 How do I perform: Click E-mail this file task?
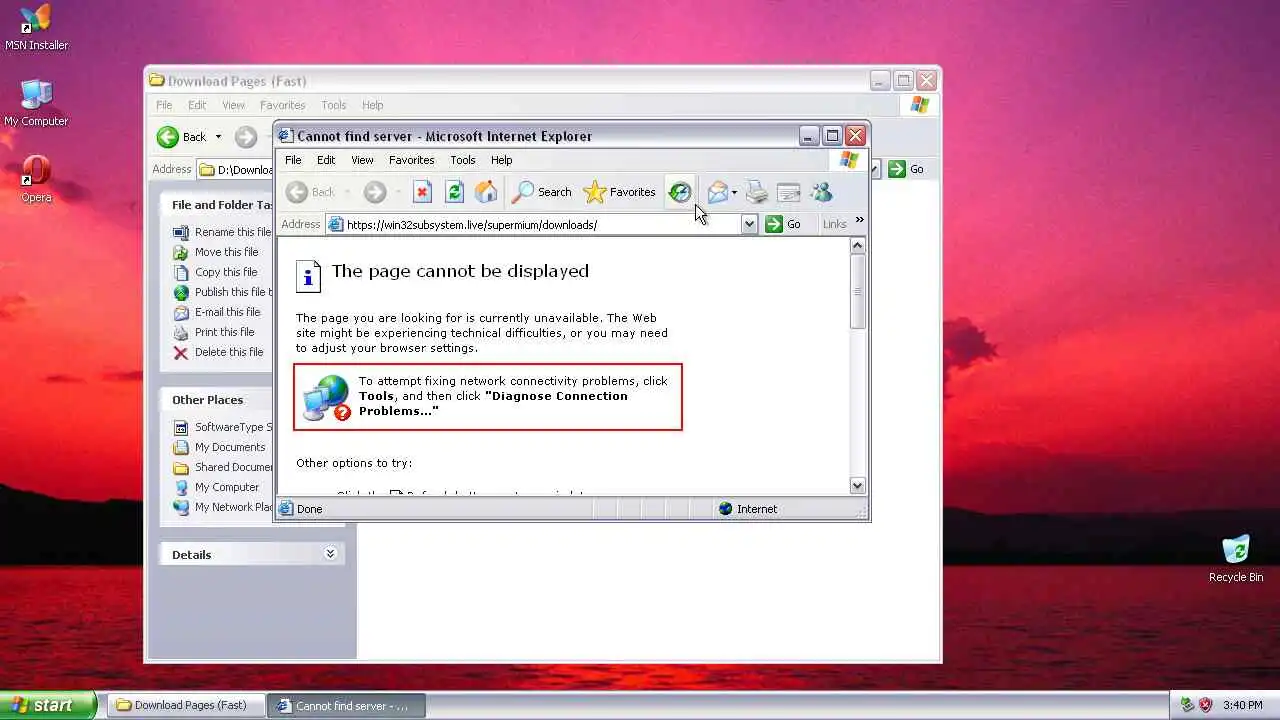click(217, 312)
